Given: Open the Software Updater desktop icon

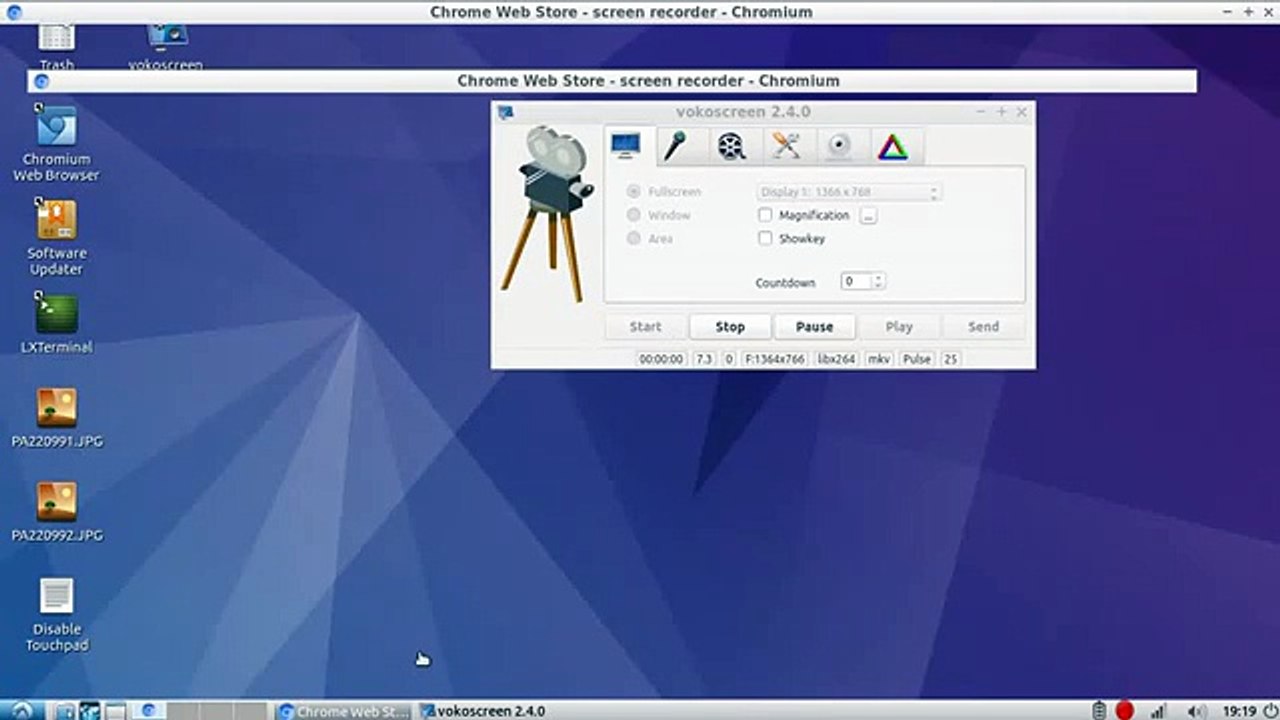Looking at the screenshot, I should tap(56, 237).
